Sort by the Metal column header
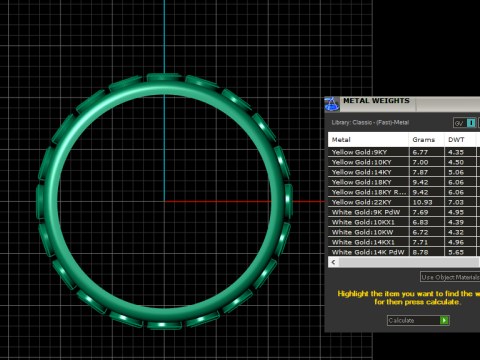 368,140
